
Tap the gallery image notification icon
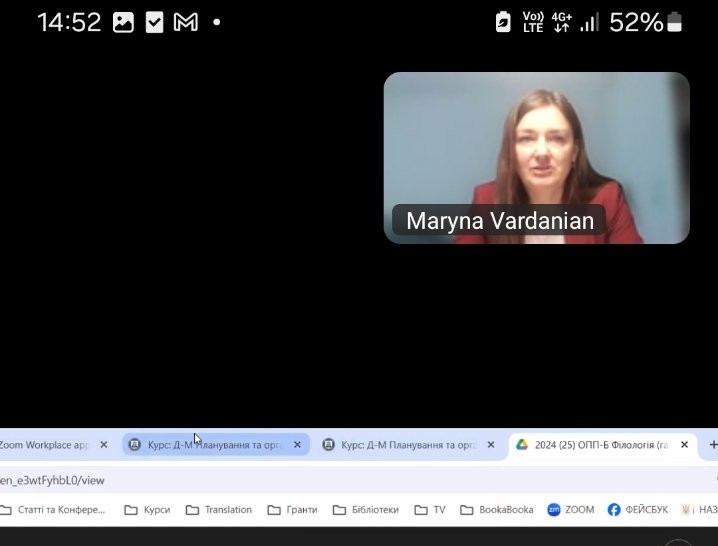[123, 22]
